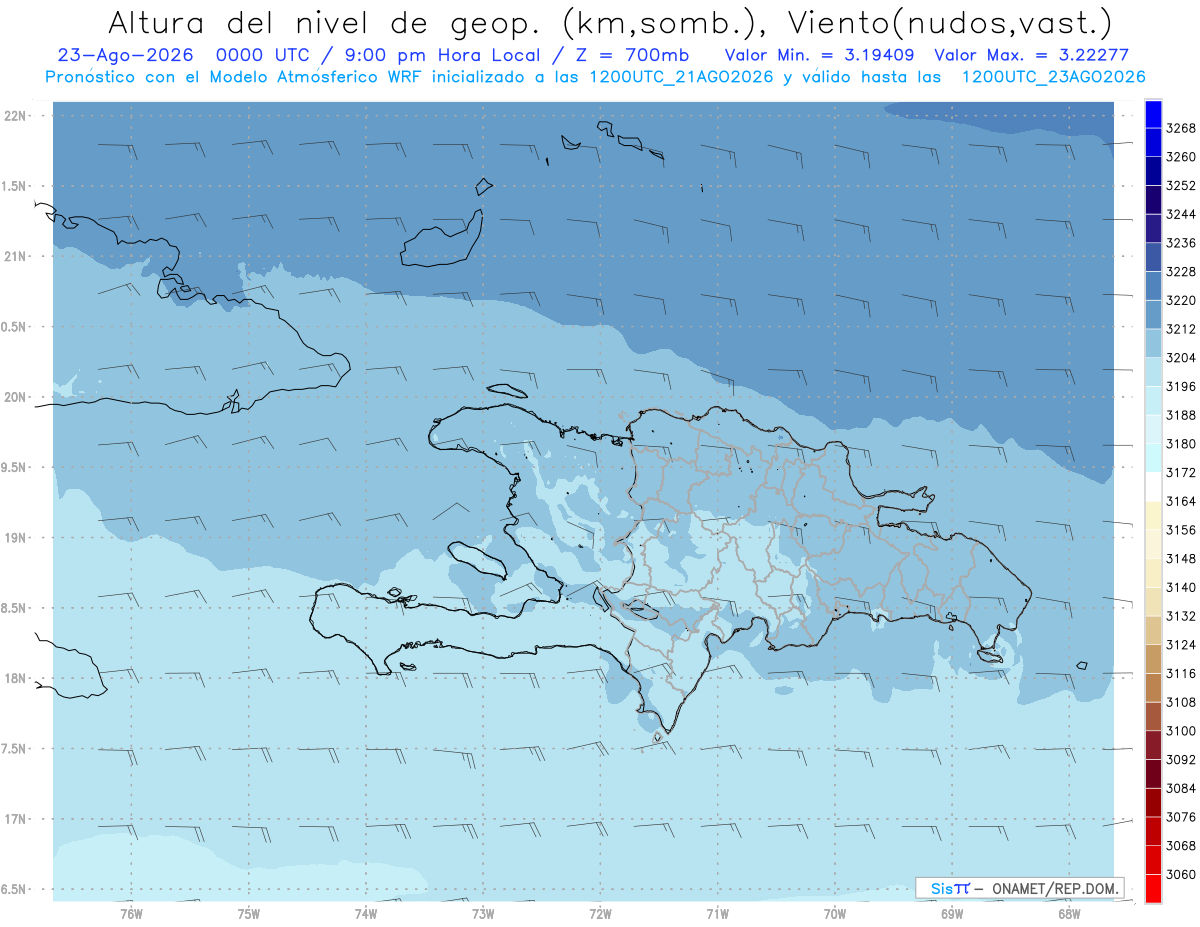1200x927 pixels.
Task: Click the '6.5N' latitude axis label
Action: 14,889
